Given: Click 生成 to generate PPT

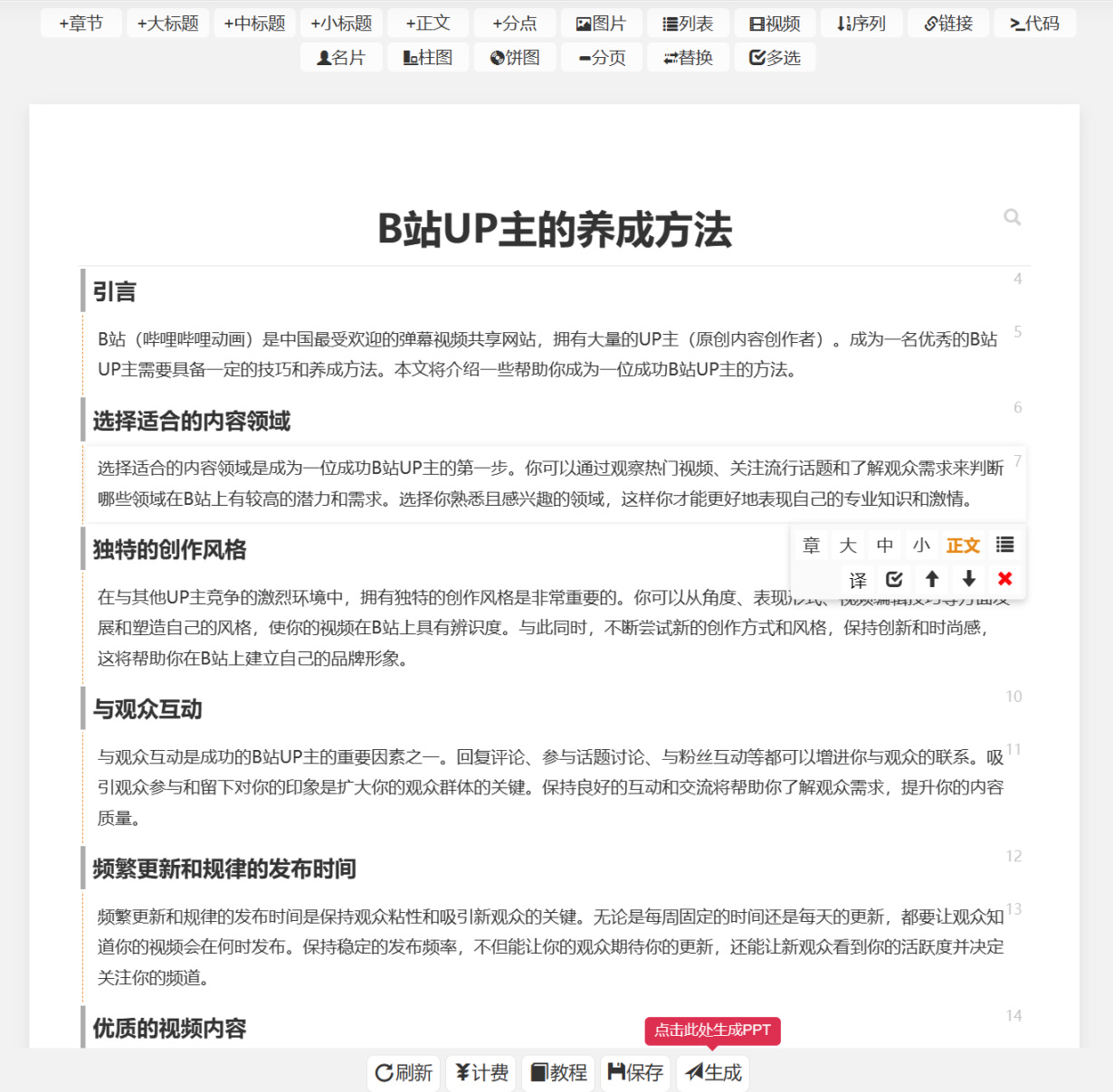Looking at the screenshot, I should (x=713, y=1073).
